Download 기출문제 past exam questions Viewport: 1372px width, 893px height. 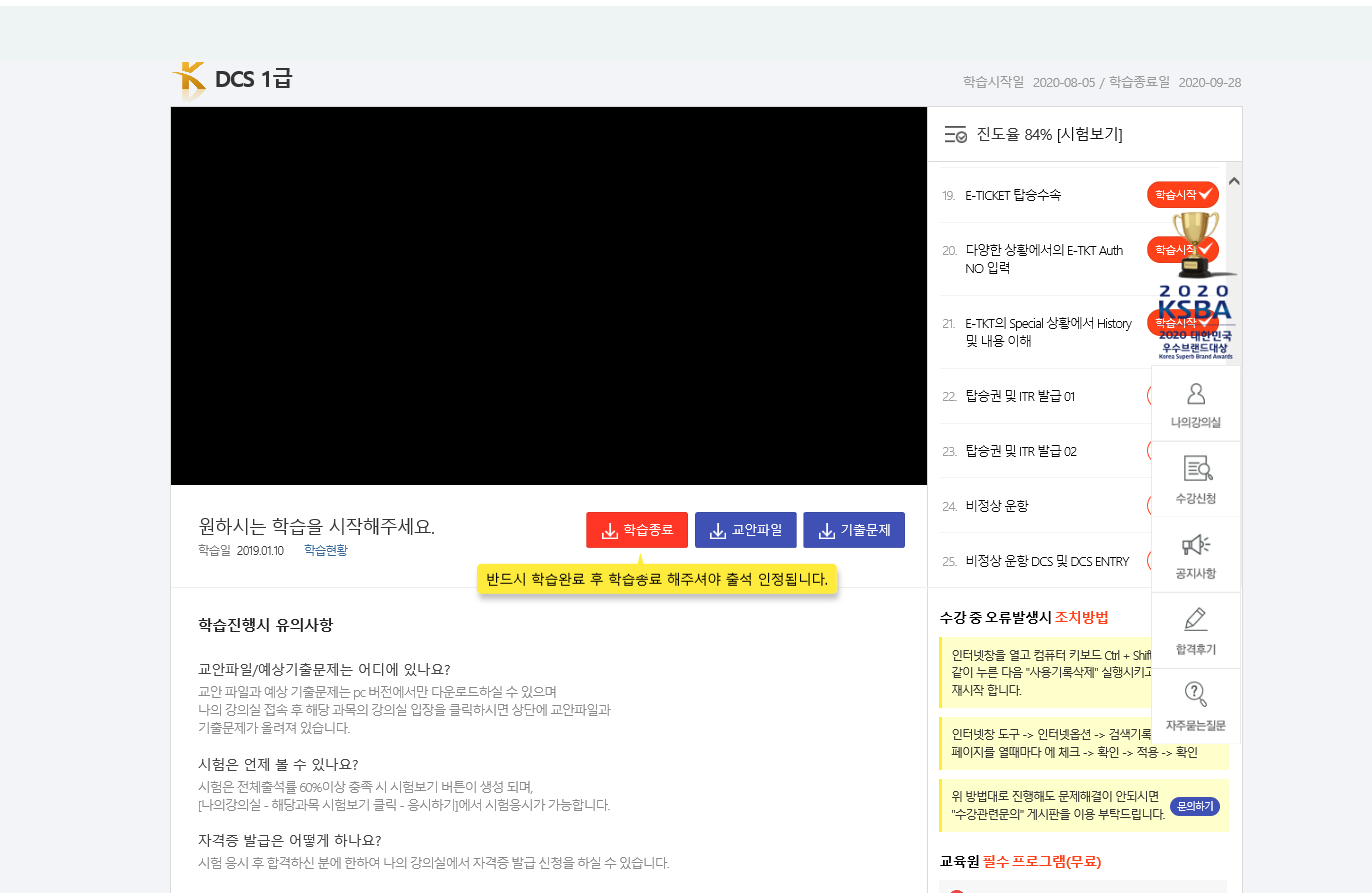point(854,530)
